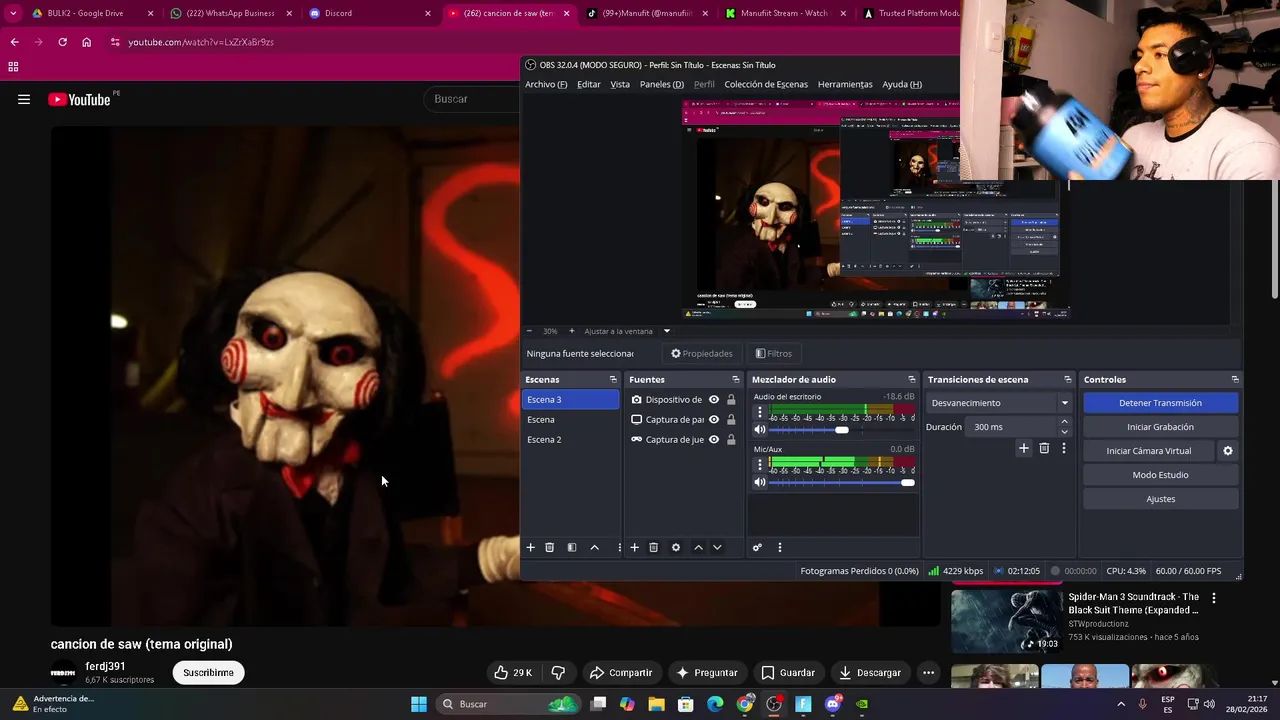
Task: Open source properties gear in the Fuentes toolbar
Action: point(676,547)
